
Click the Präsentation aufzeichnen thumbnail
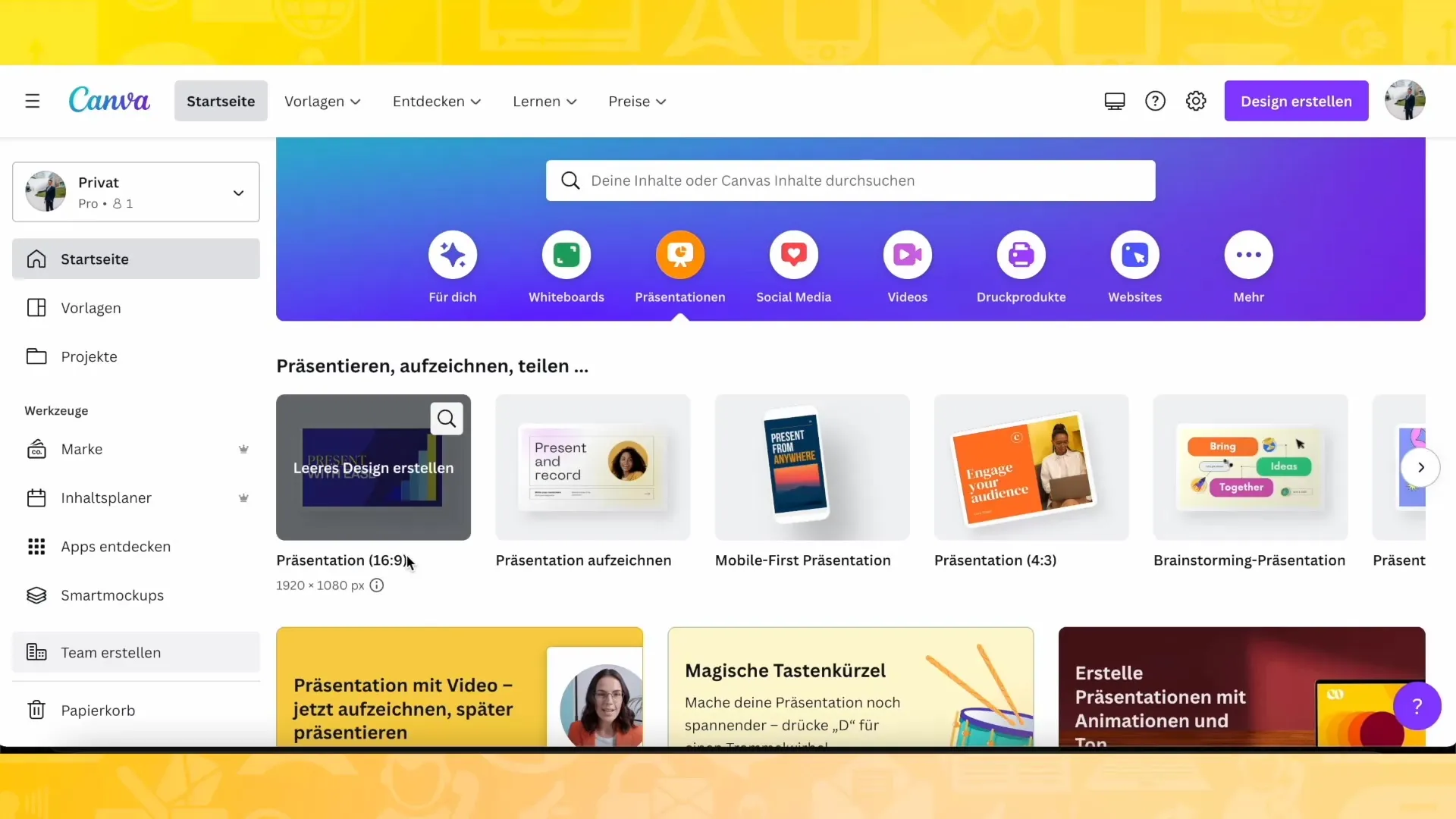(592, 467)
